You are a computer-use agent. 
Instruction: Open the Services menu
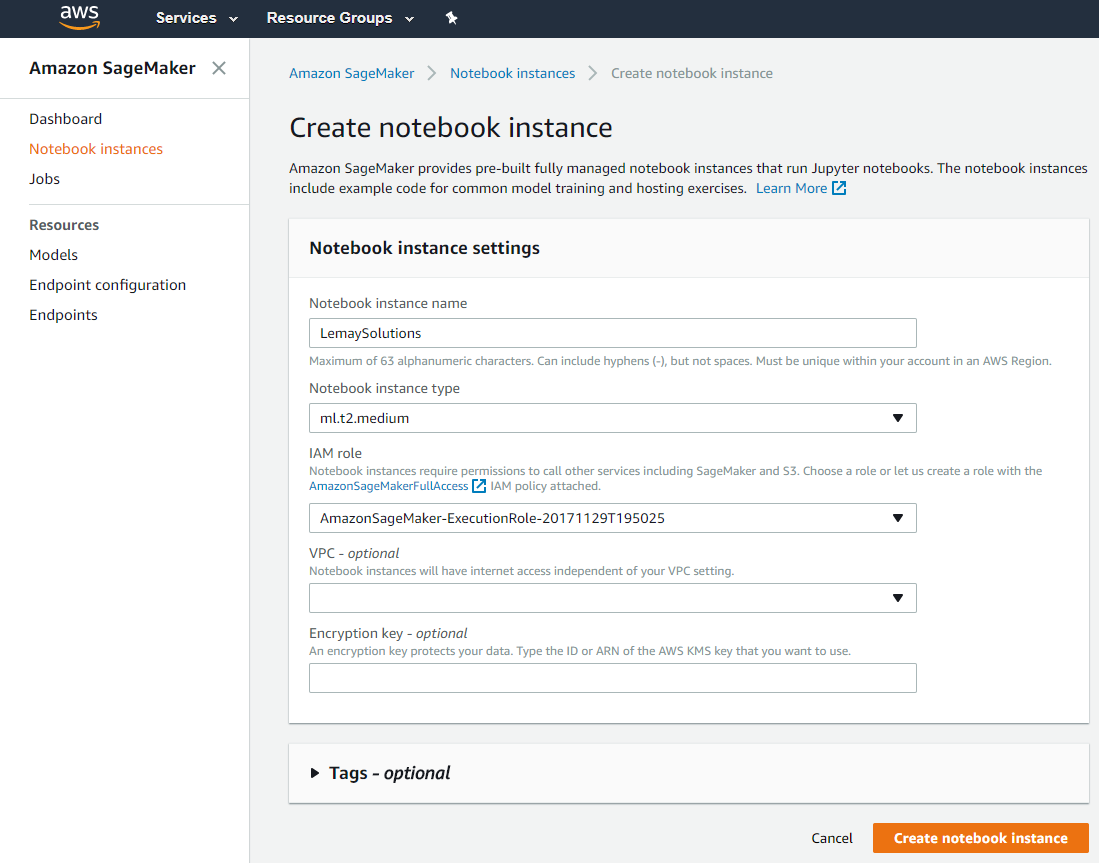coord(197,18)
